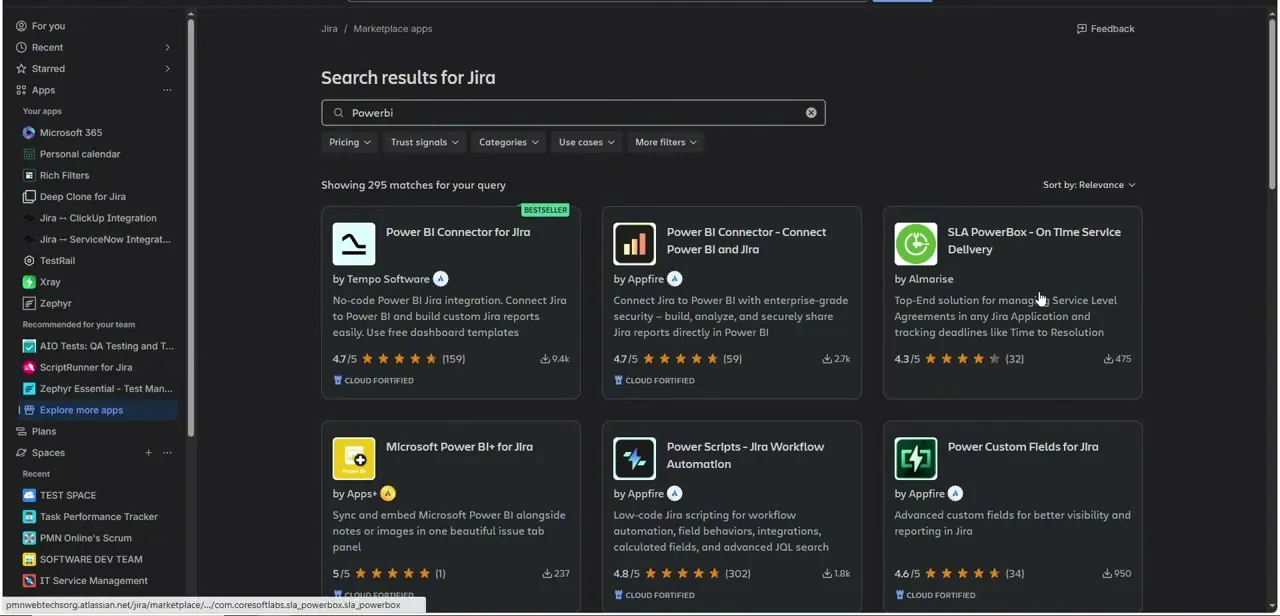Click SLA PowerBox app logo
The image size is (1280, 616).
pyautogui.click(x=916, y=244)
